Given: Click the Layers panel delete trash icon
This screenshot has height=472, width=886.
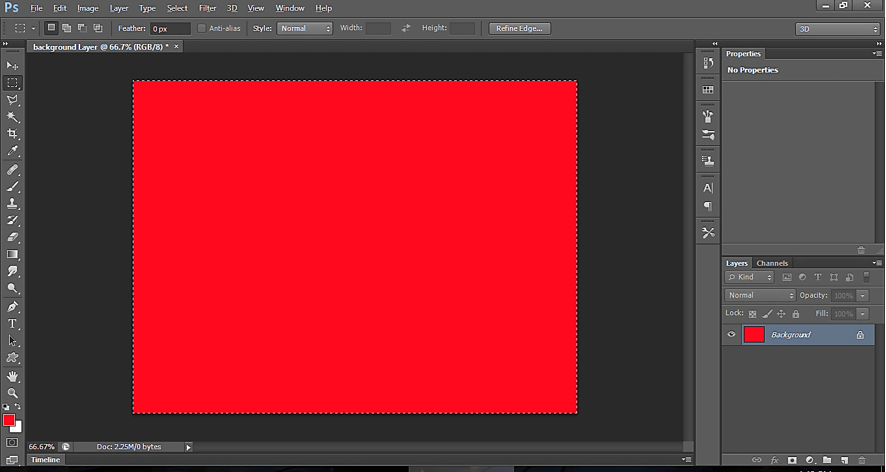Looking at the screenshot, I should [x=862, y=460].
